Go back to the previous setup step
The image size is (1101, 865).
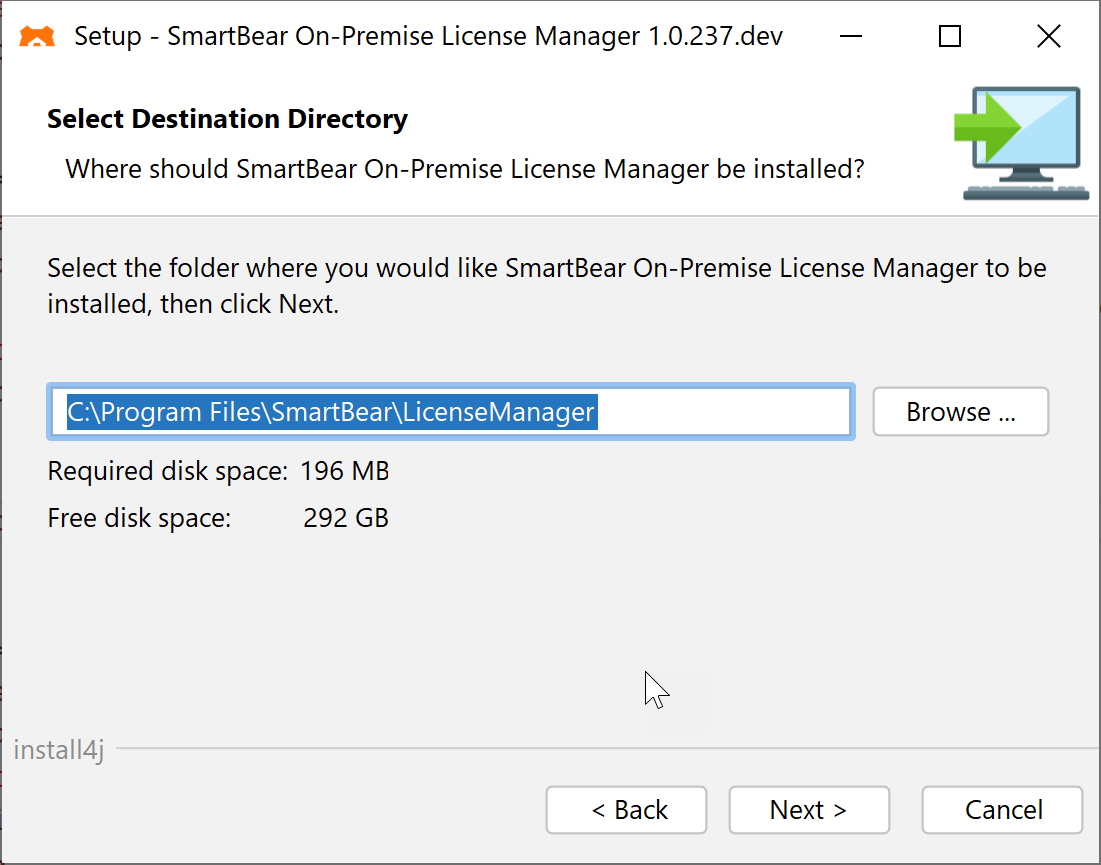(x=625, y=810)
